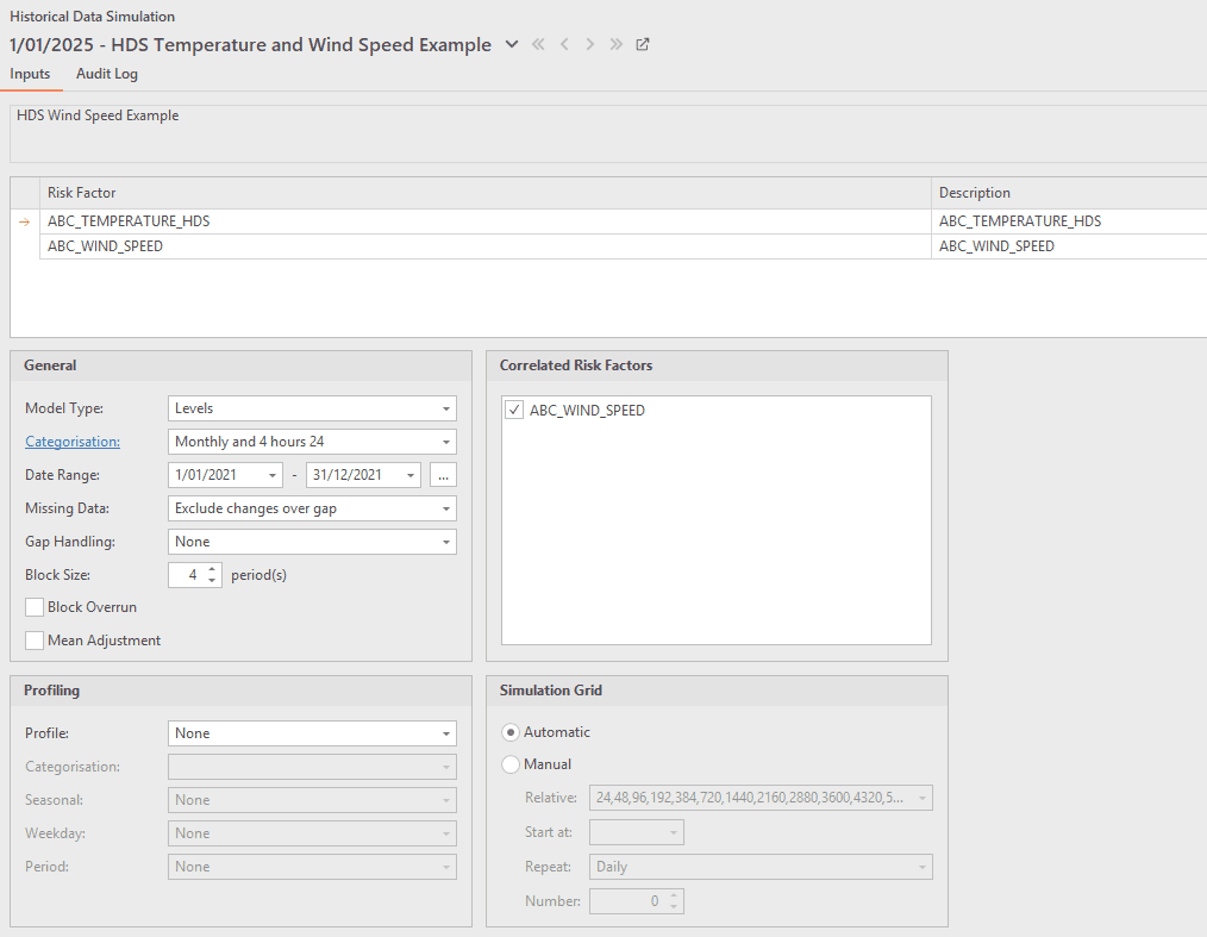Increase Block Size with up stepper arrow

pos(212,569)
